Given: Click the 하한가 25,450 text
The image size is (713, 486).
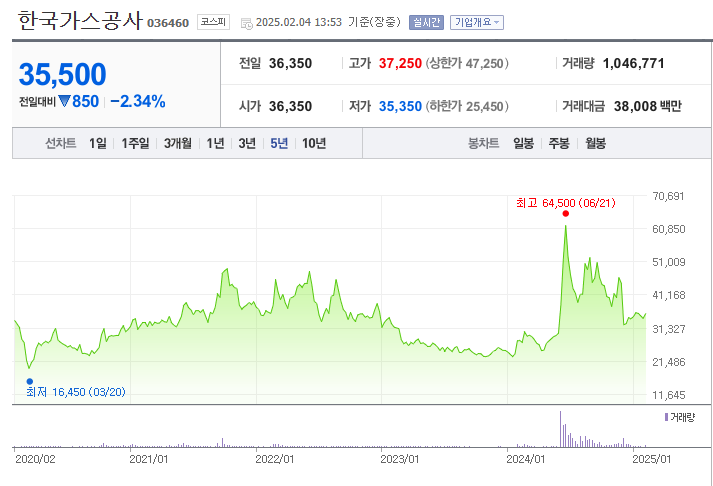Looking at the screenshot, I should [x=467, y=106].
